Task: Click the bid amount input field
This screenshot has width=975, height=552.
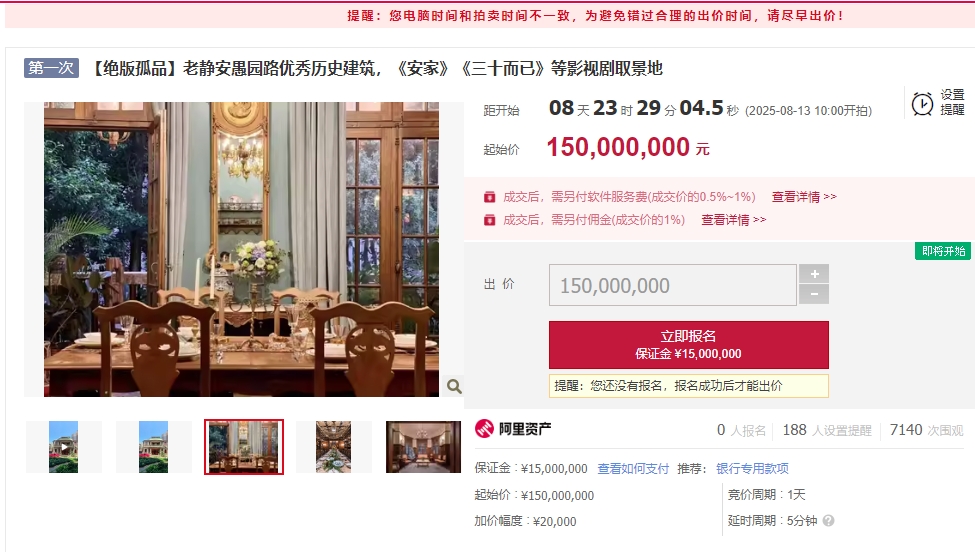Action: pos(672,285)
